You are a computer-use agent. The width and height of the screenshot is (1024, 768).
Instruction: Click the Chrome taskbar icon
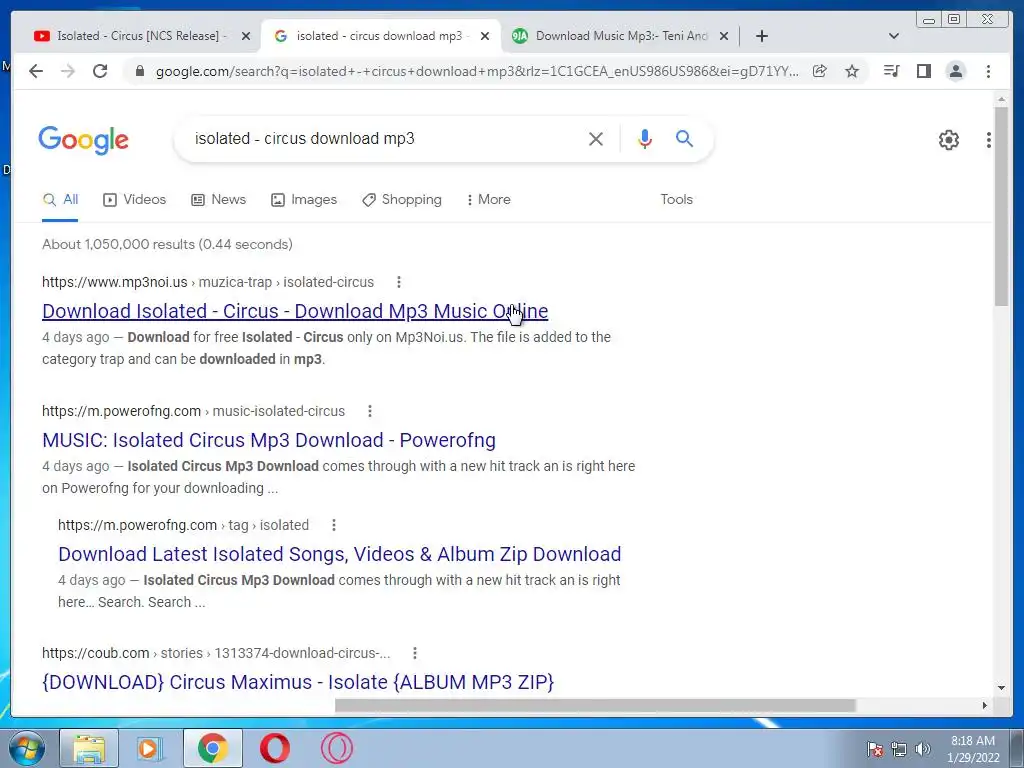[x=213, y=748]
